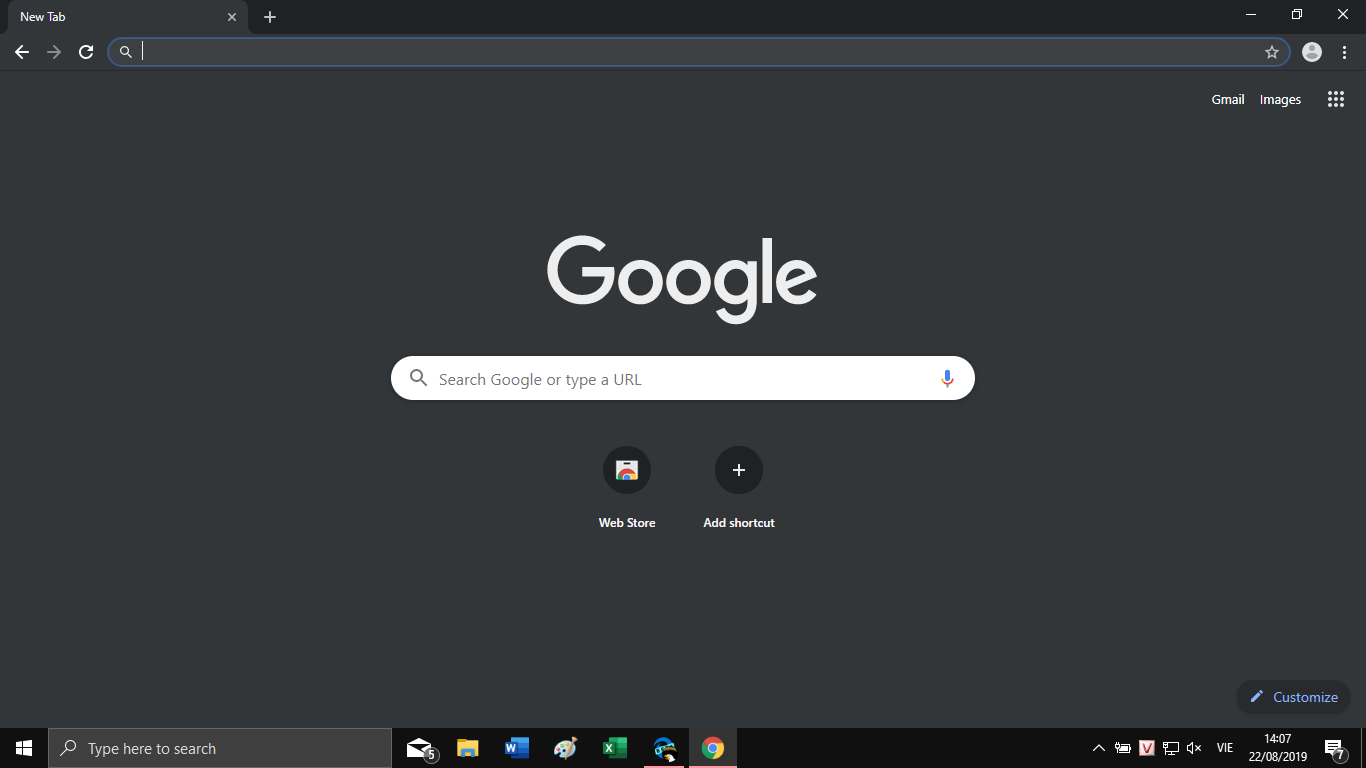Open the network icon in the system tray
The height and width of the screenshot is (768, 1366).
click(x=1171, y=748)
